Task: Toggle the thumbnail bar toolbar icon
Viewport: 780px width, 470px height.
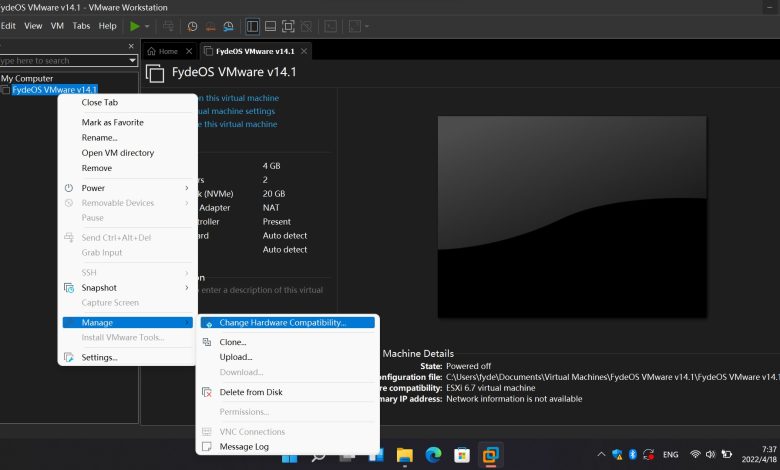Action: 270,26
